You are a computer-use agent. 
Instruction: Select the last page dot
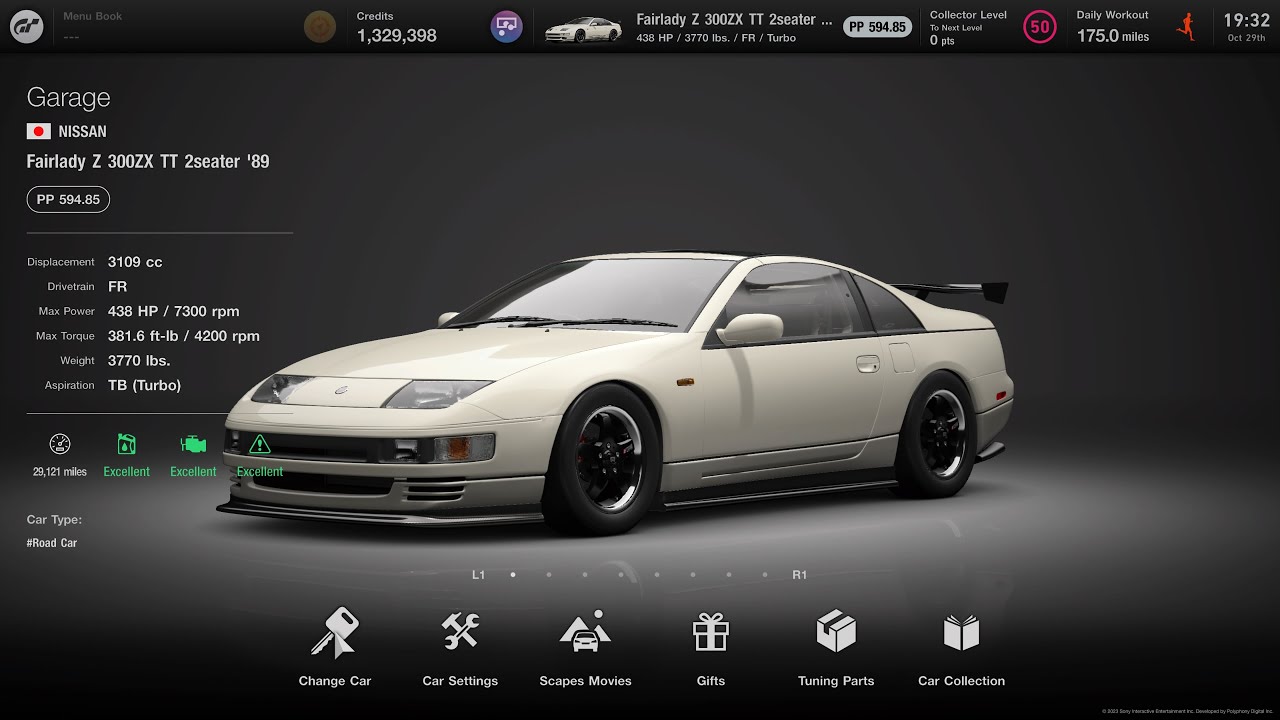pyautogui.click(x=765, y=575)
